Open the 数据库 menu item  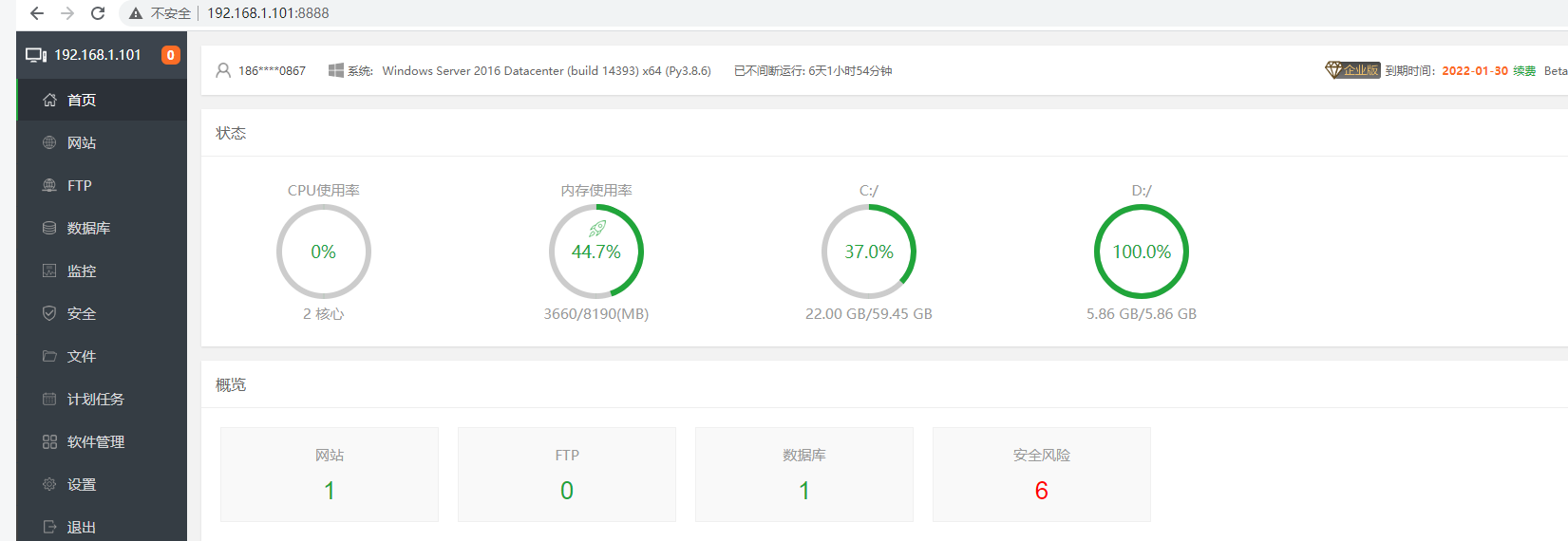(102, 228)
